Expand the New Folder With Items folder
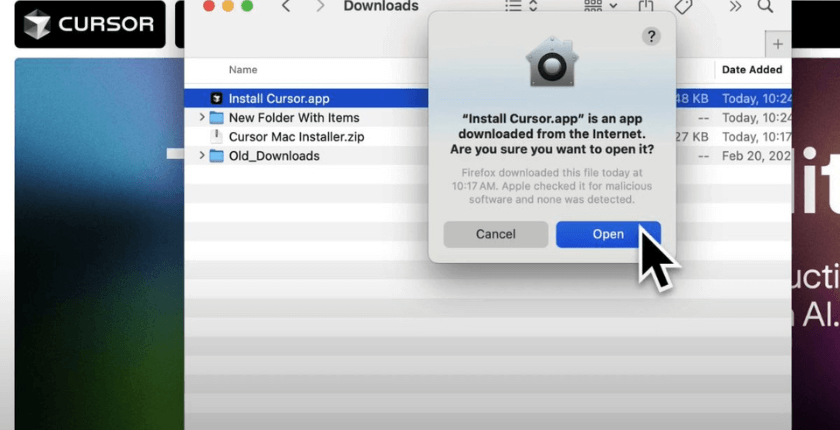The width and height of the screenshot is (840, 430). point(202,118)
